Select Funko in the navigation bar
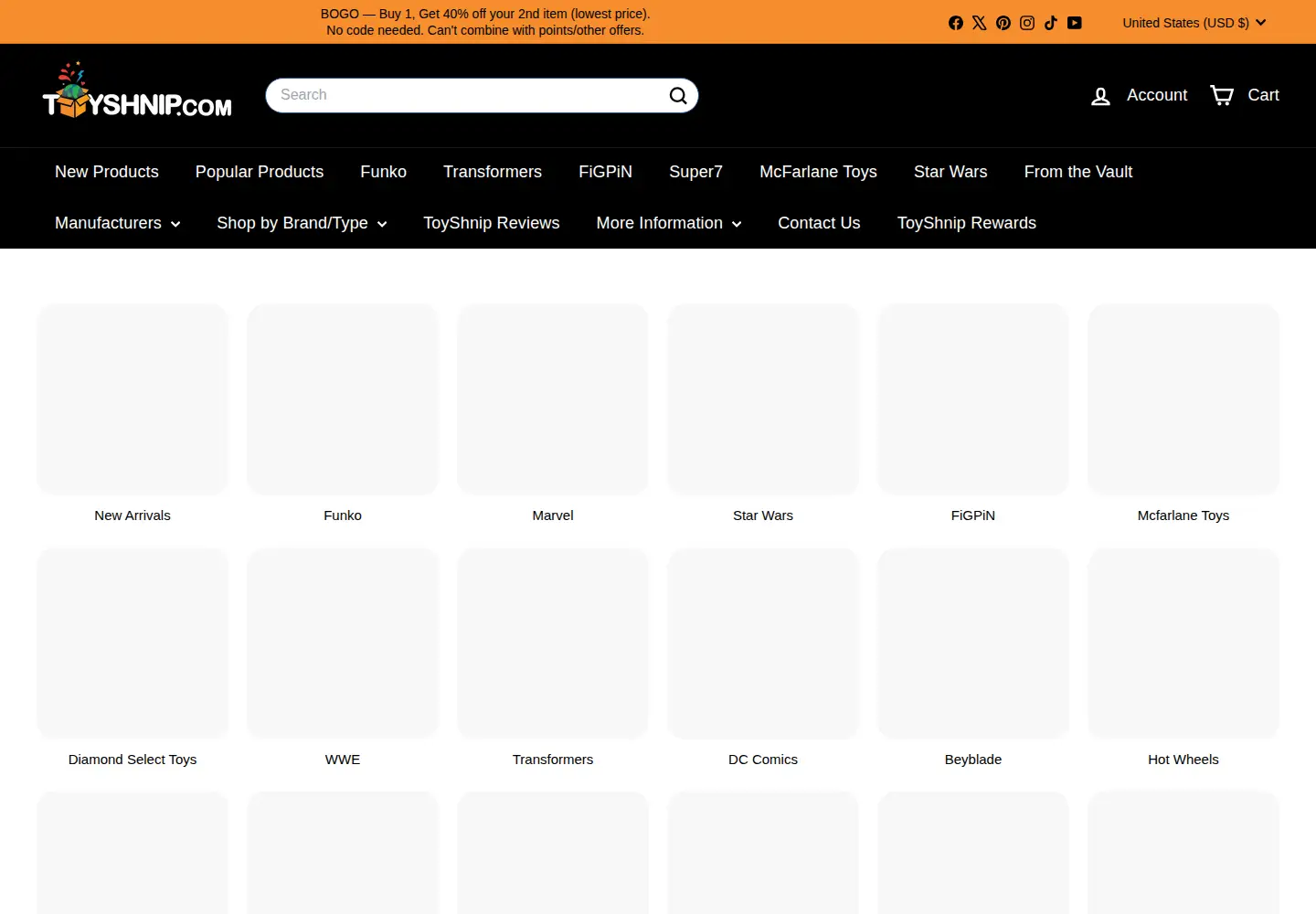Screen dimensions: 1316x914 pos(383,172)
